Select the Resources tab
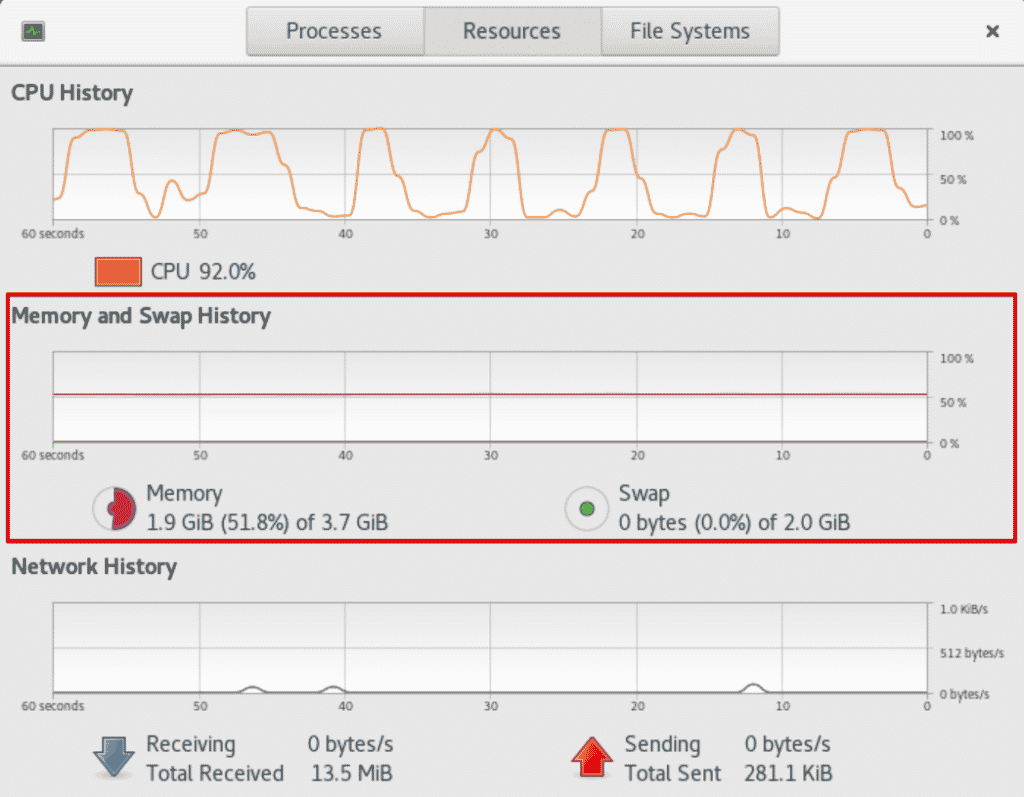The height and width of the screenshot is (797, 1024). pyautogui.click(x=512, y=31)
